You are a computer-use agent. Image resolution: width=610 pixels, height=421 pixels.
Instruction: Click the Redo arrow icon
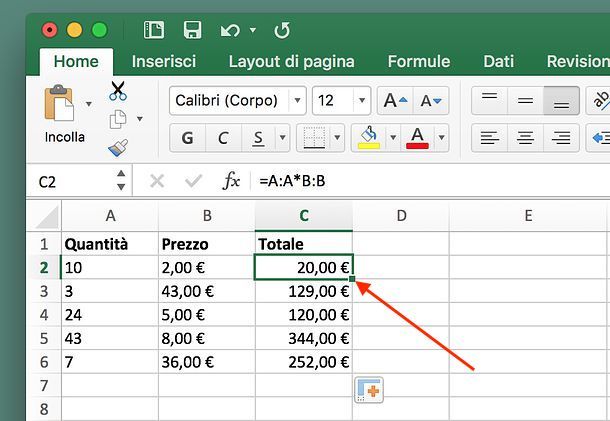282,30
